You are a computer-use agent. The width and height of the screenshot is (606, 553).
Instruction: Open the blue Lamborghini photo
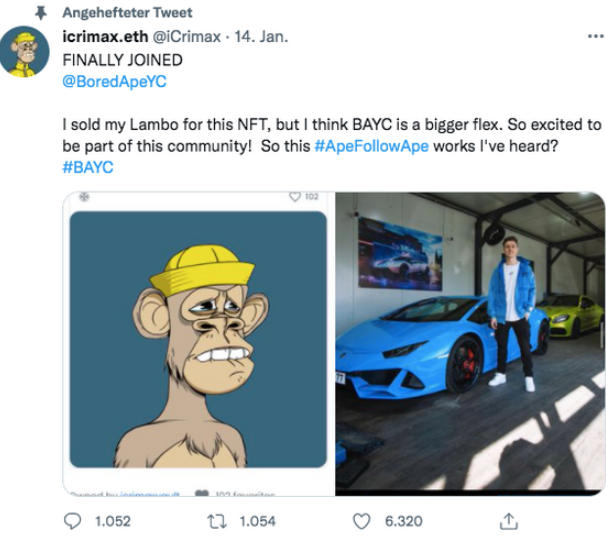469,343
